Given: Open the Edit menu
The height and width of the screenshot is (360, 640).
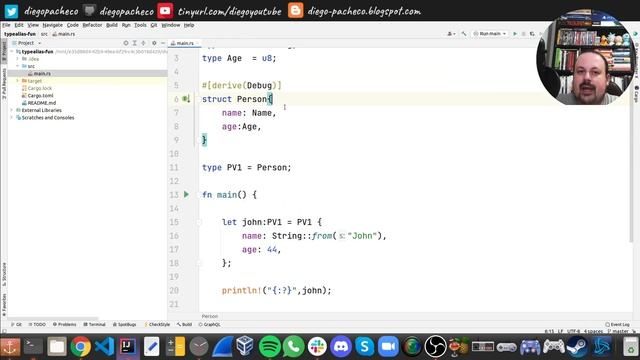Looking at the screenshot, I should (x=19, y=25).
